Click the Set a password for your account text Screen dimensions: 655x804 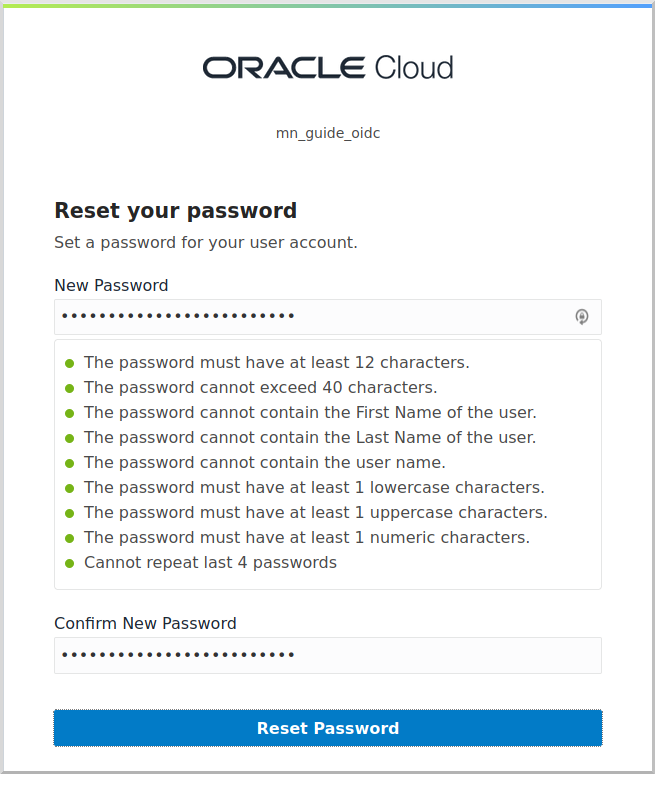coord(206,243)
